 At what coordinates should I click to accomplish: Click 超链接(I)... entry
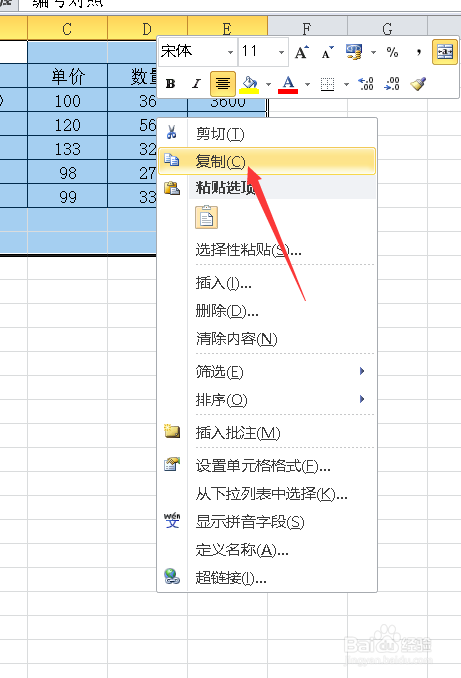(x=267, y=577)
